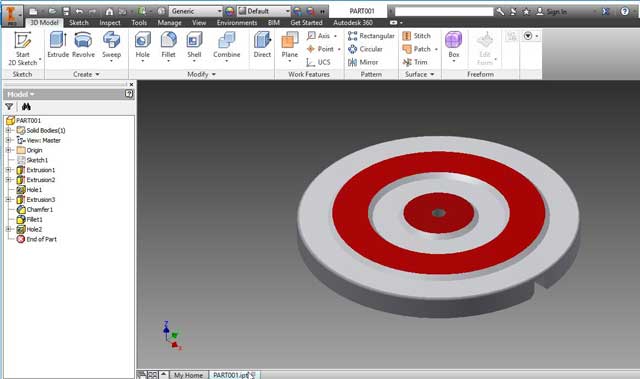Switch to the Manage ribbon tab
The image size is (640, 379).
click(169, 23)
